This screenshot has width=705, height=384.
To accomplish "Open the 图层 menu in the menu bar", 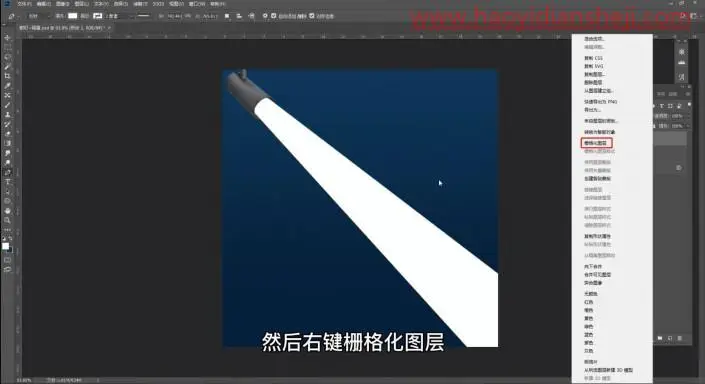I will 82,4.
